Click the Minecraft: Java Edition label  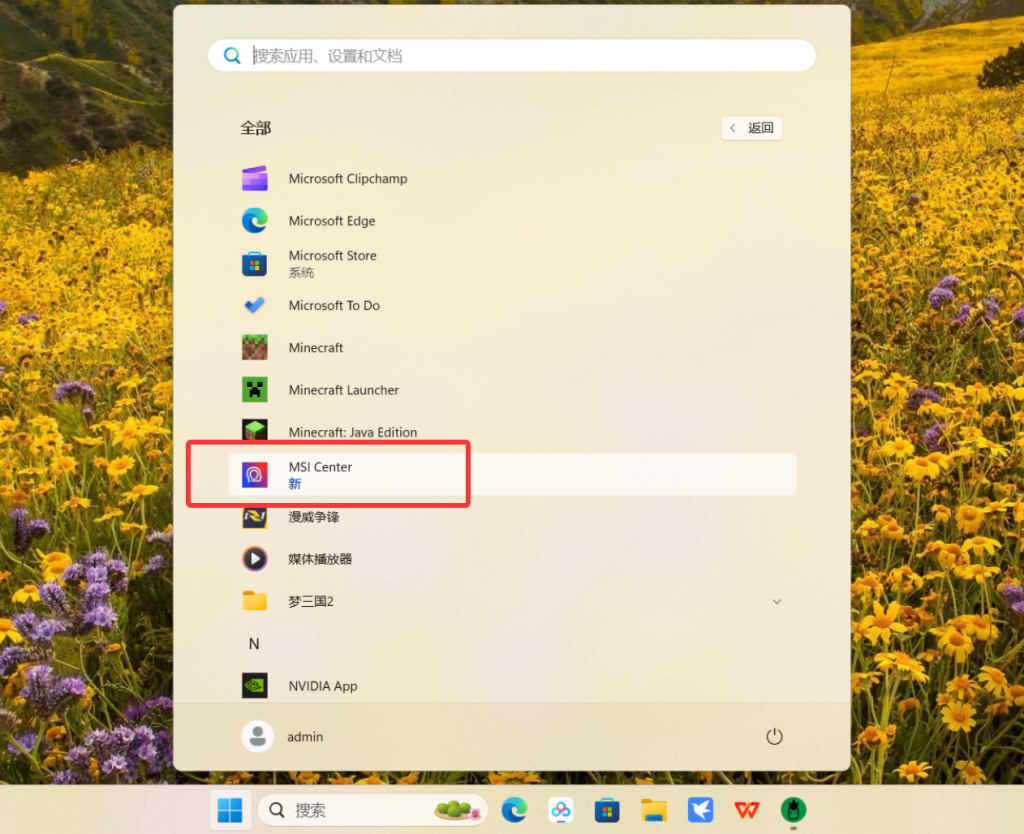click(x=353, y=432)
